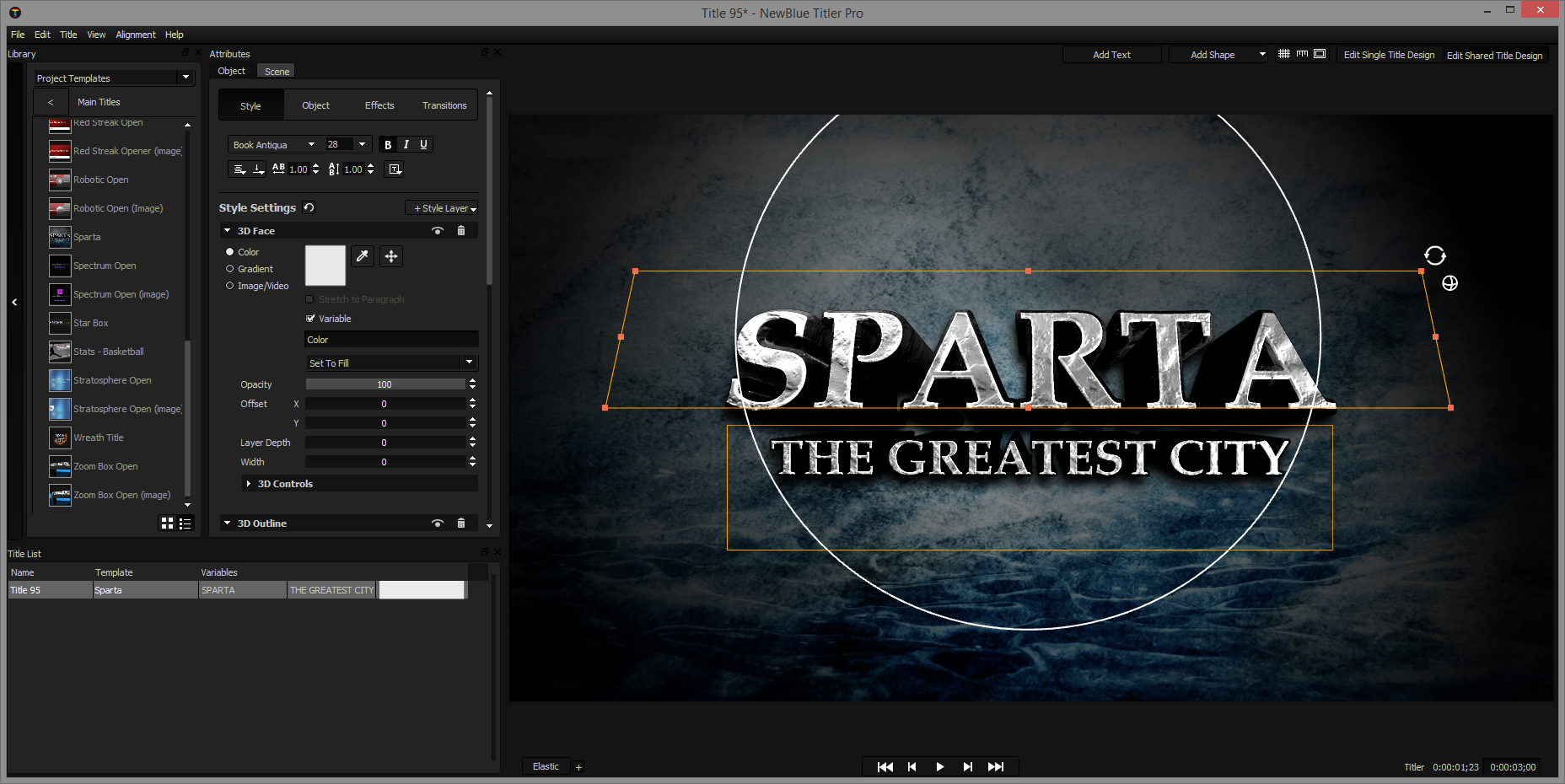Switch library to list view

[x=186, y=524]
